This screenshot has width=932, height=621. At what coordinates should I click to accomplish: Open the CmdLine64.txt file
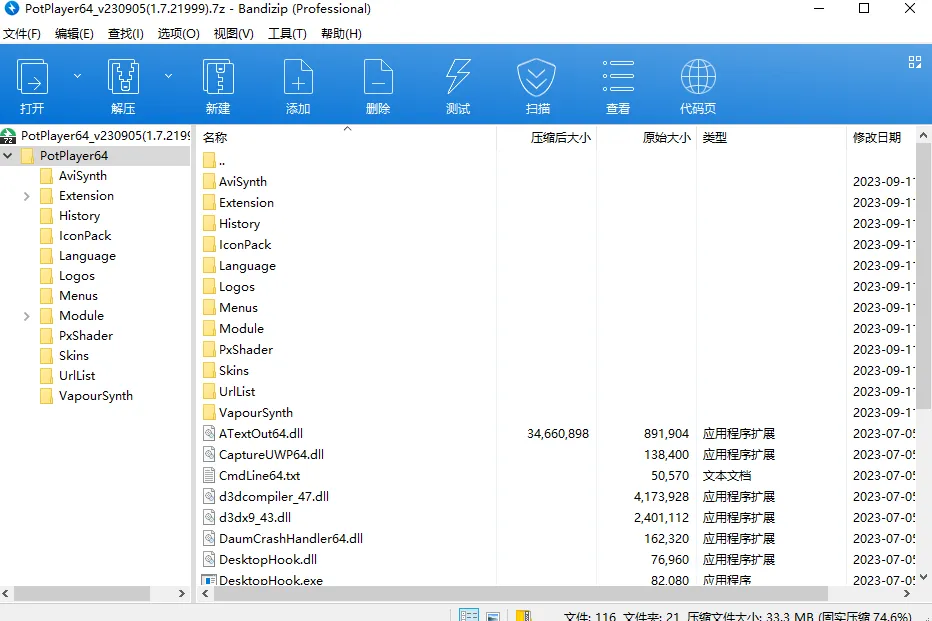[x=258, y=475]
